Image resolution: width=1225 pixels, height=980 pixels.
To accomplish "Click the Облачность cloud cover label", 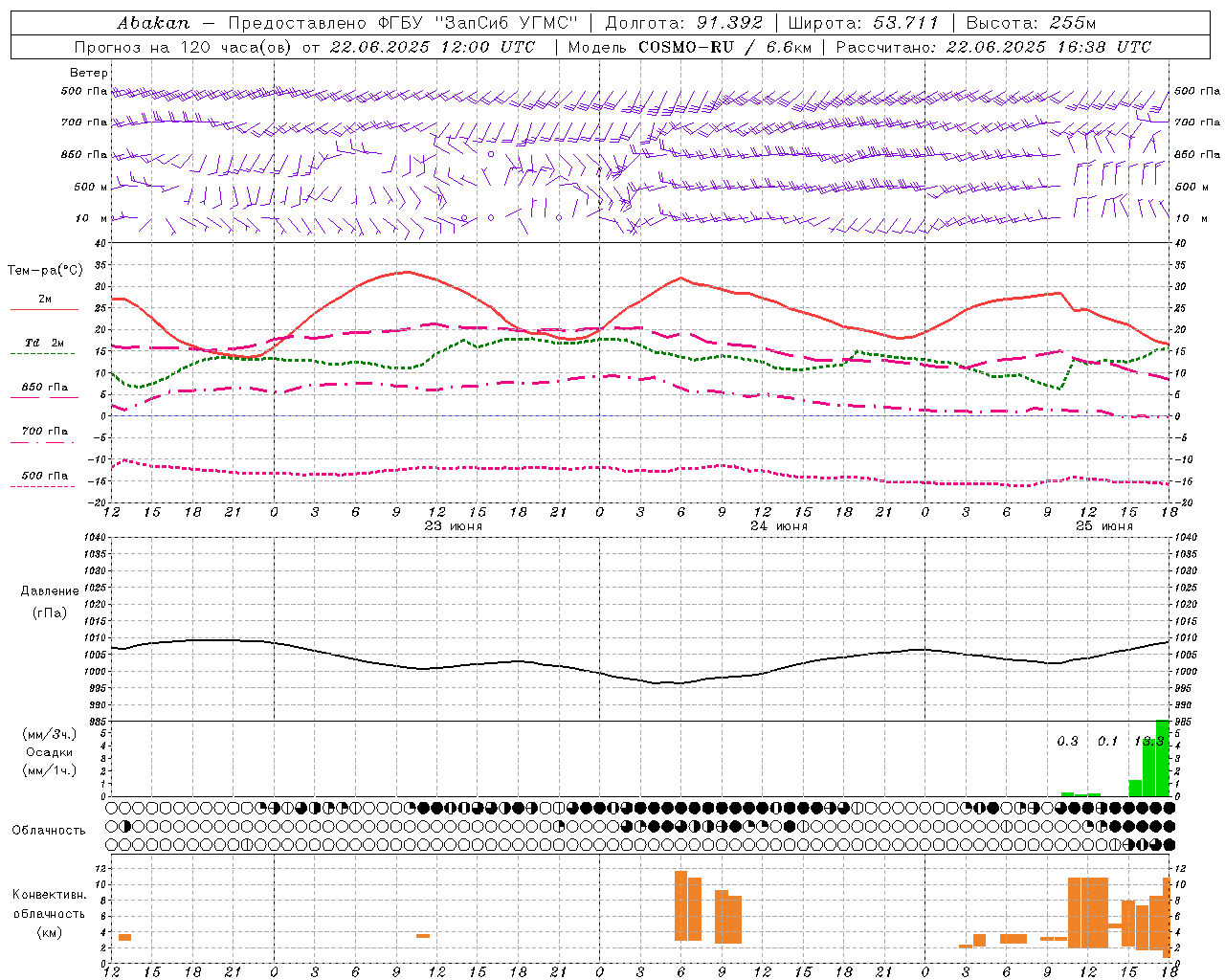I will pyautogui.click(x=49, y=831).
